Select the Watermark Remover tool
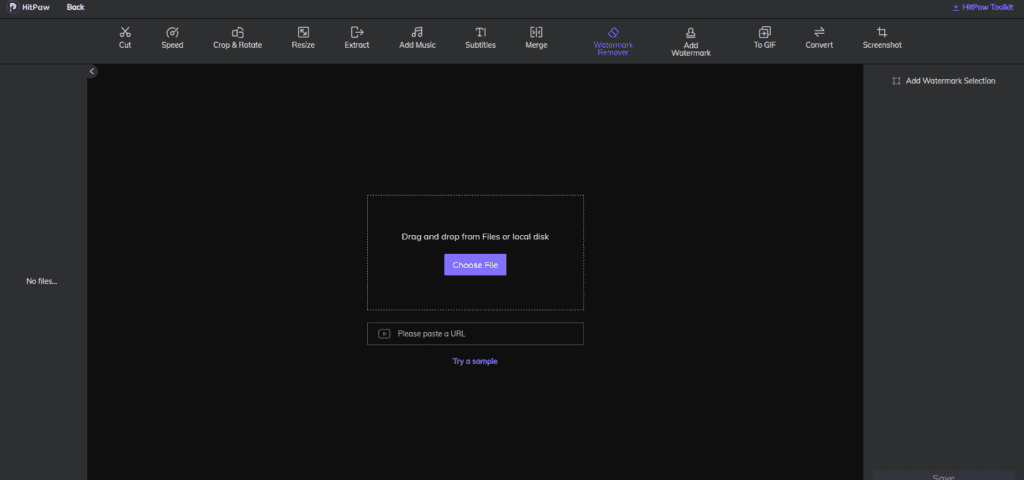1024x480 pixels. [613, 41]
